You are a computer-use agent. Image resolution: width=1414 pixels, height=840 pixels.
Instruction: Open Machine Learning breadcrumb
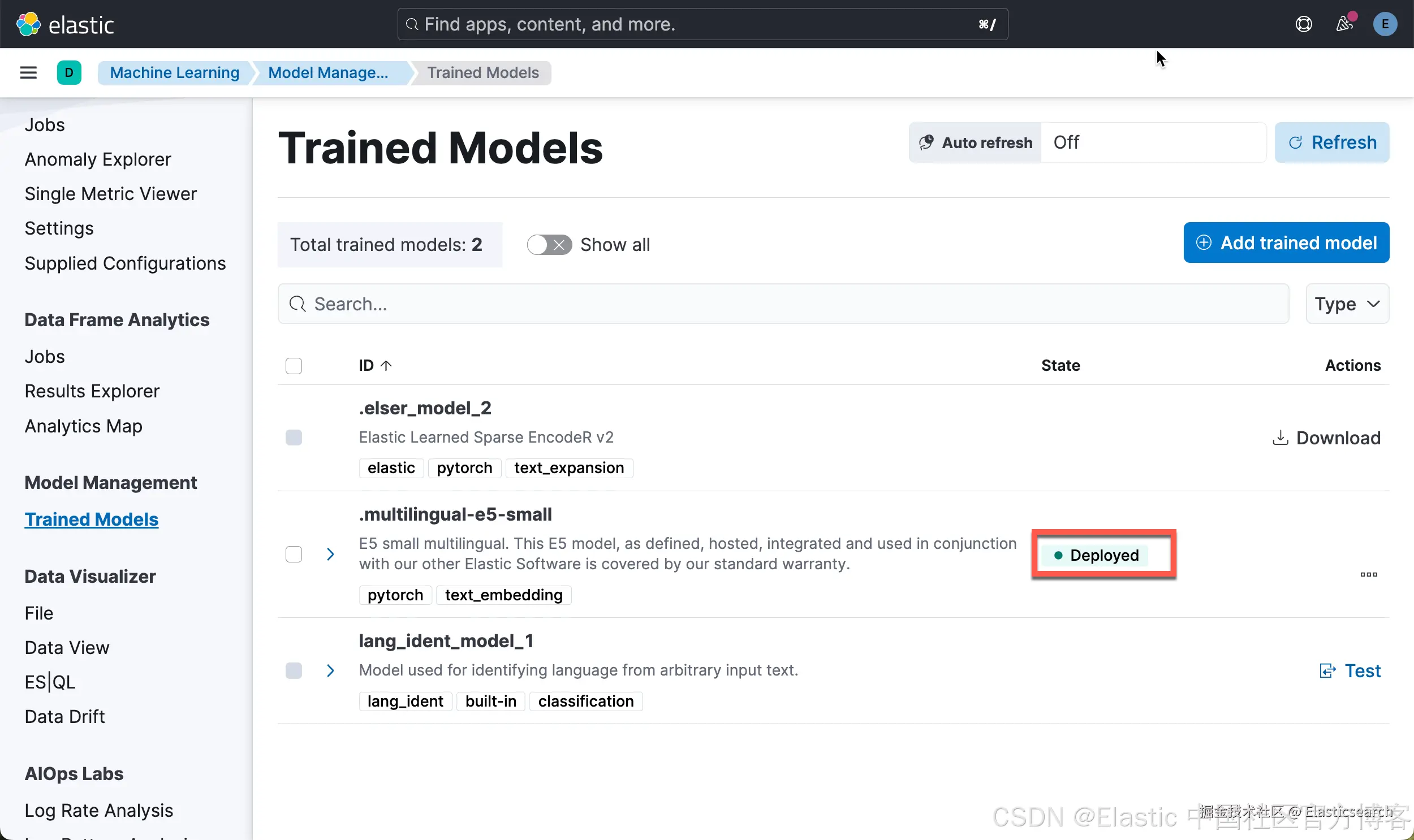coord(174,72)
